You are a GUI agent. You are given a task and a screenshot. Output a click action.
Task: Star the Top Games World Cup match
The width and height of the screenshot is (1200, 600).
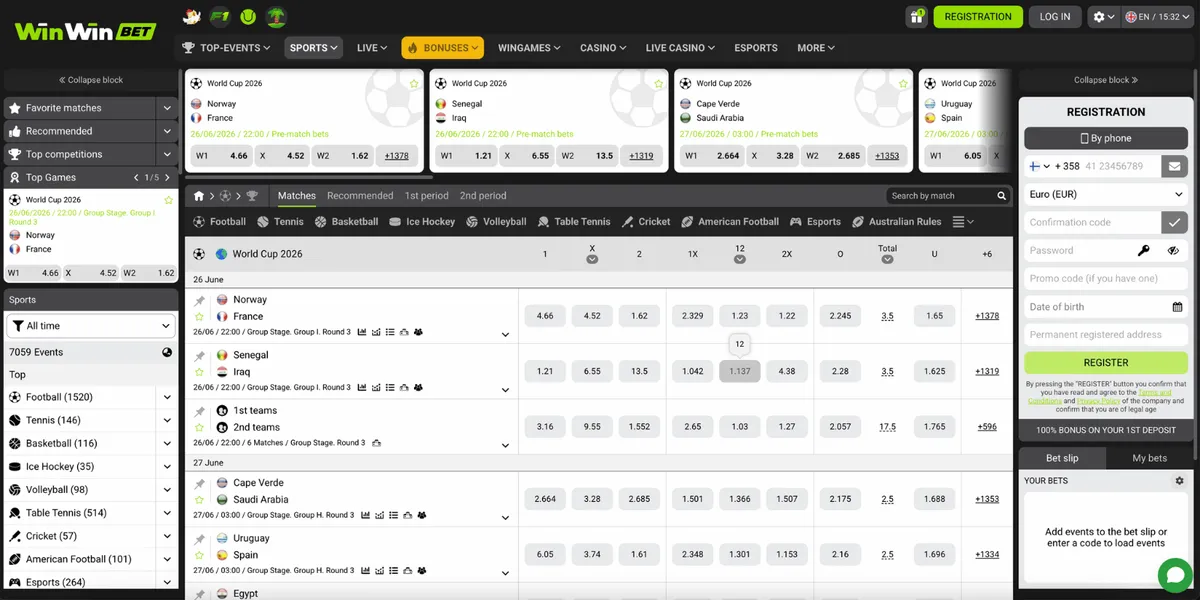169,200
